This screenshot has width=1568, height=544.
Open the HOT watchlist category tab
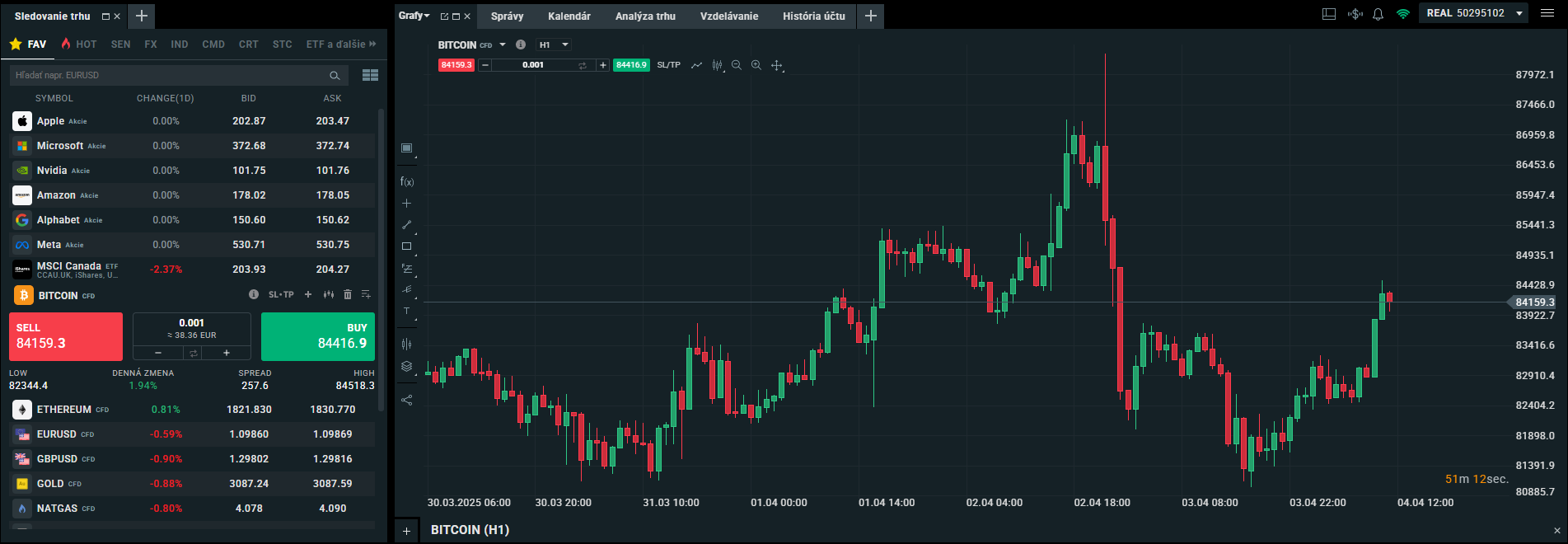(x=79, y=45)
